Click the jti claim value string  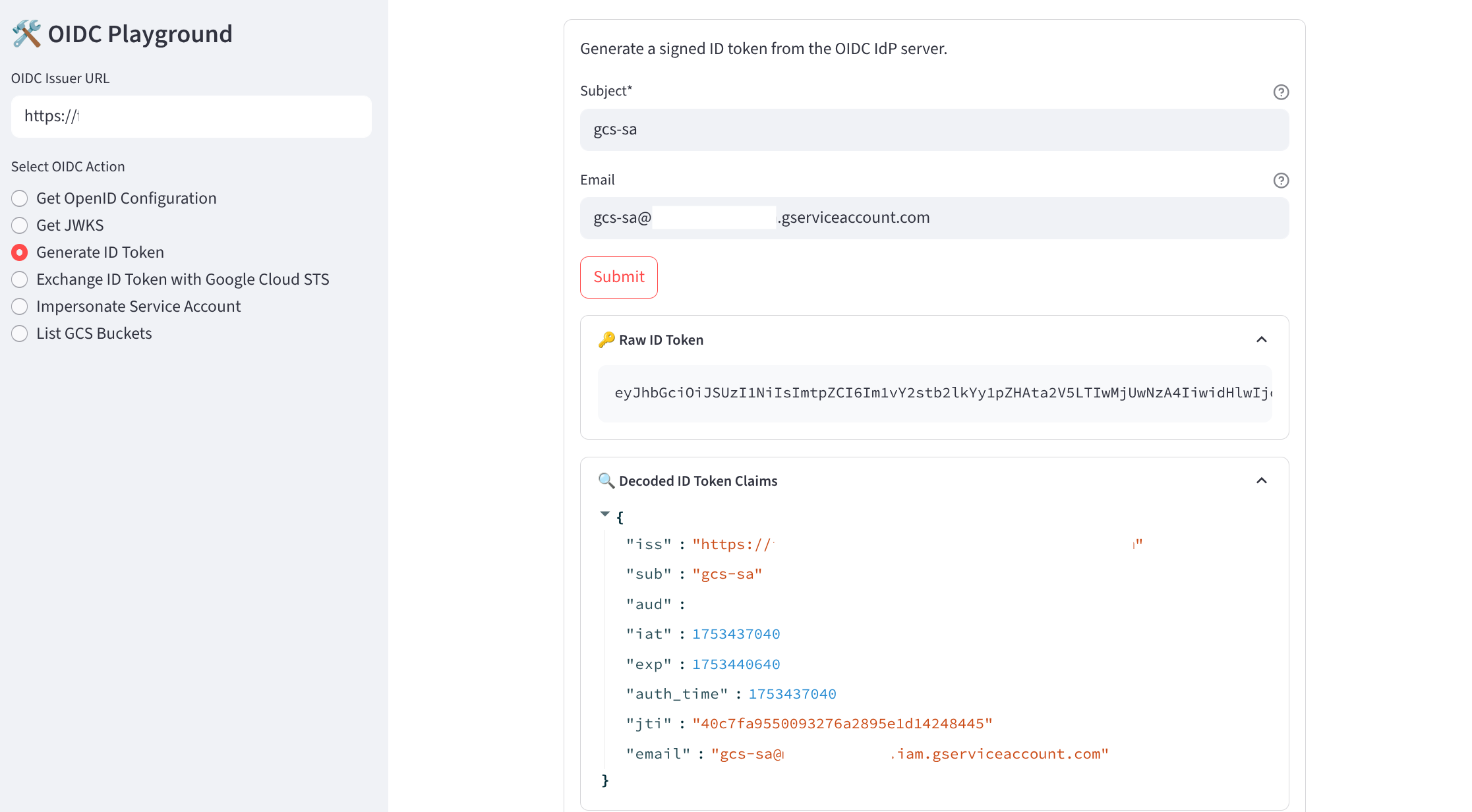point(842,723)
